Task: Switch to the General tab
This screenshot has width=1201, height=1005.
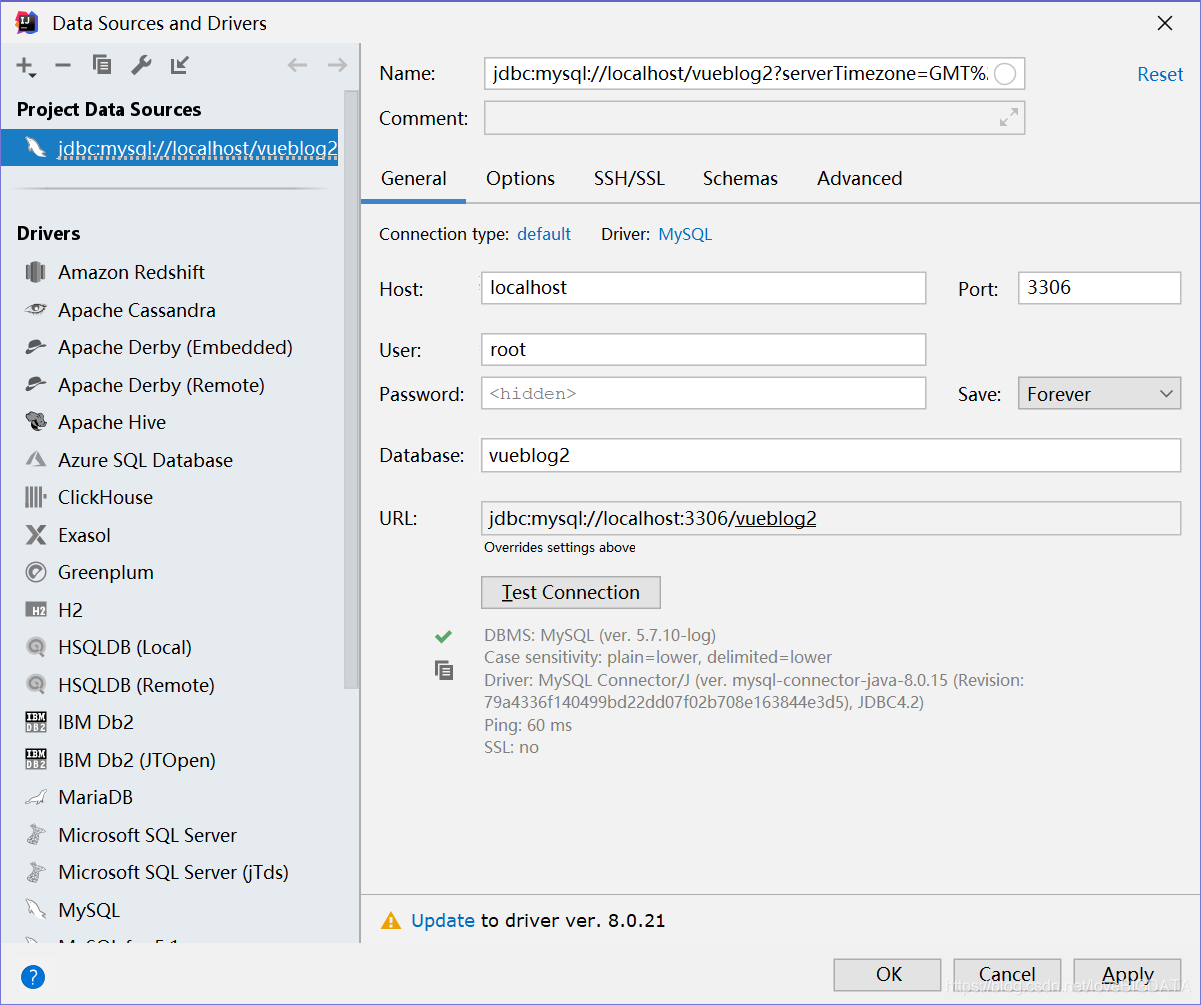Action: point(414,179)
